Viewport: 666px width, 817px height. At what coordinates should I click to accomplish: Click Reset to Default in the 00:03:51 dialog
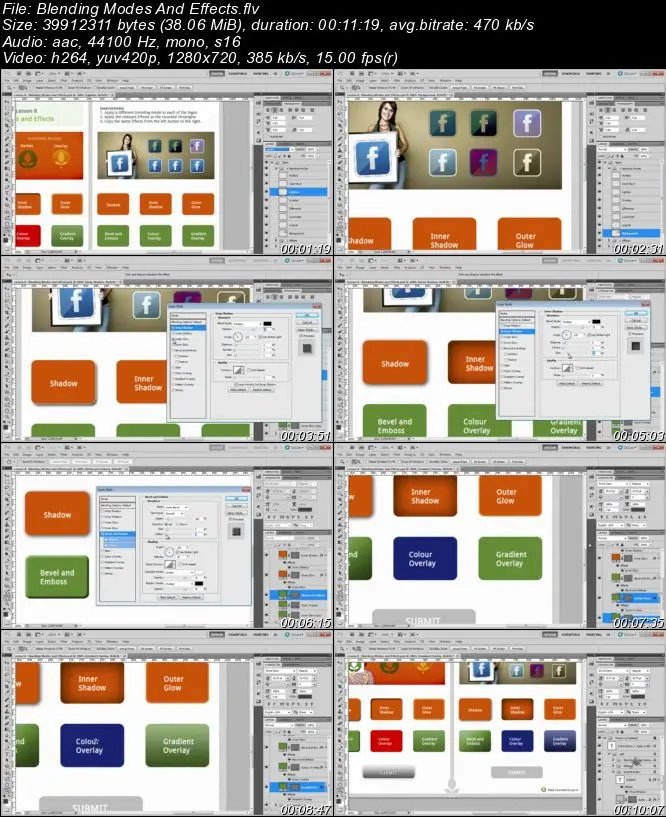pyautogui.click(x=262, y=390)
